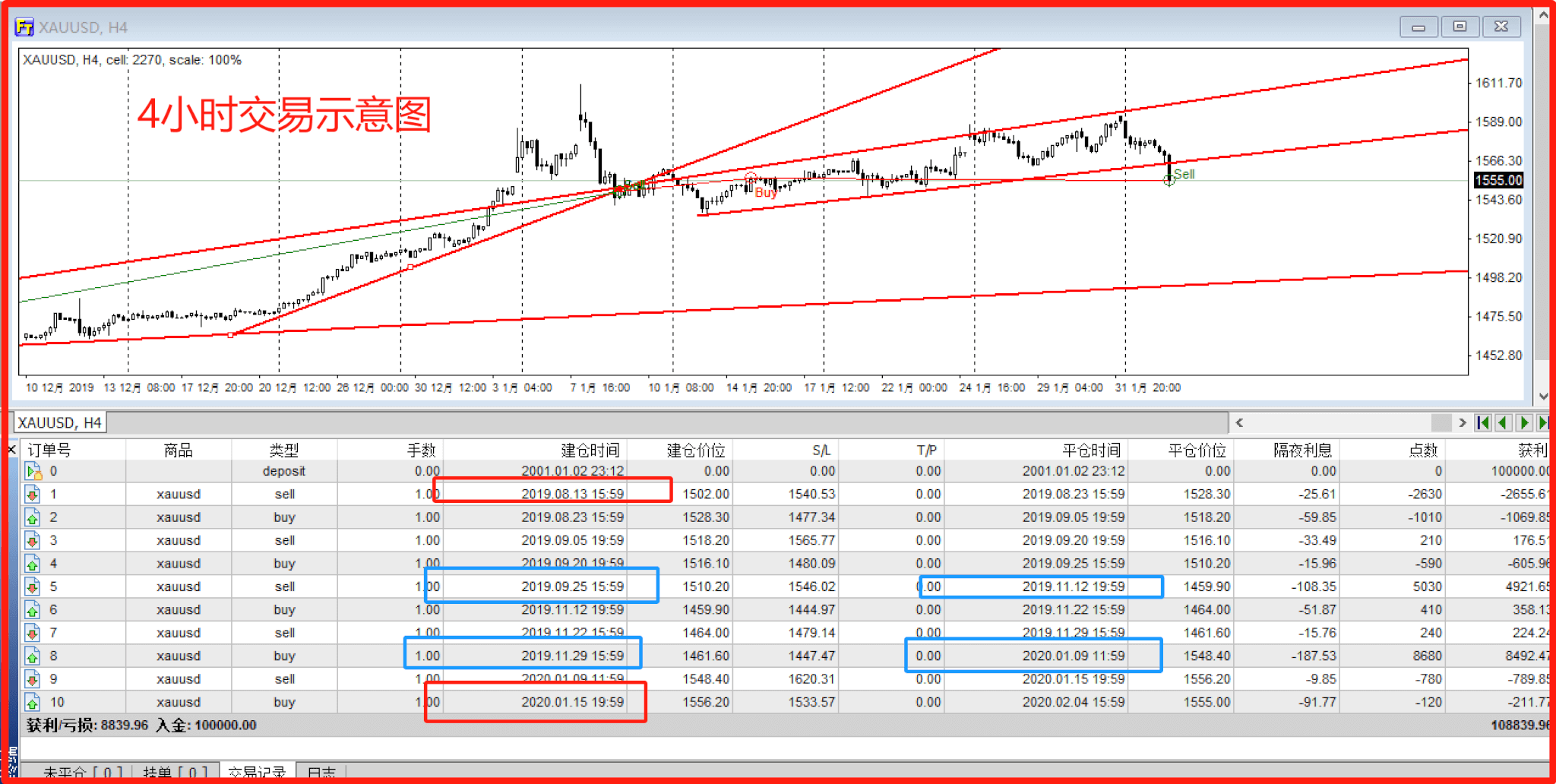Viewport: 1556px width, 784px height.
Task: Click previous chart tab green arrow
Action: (1503, 422)
